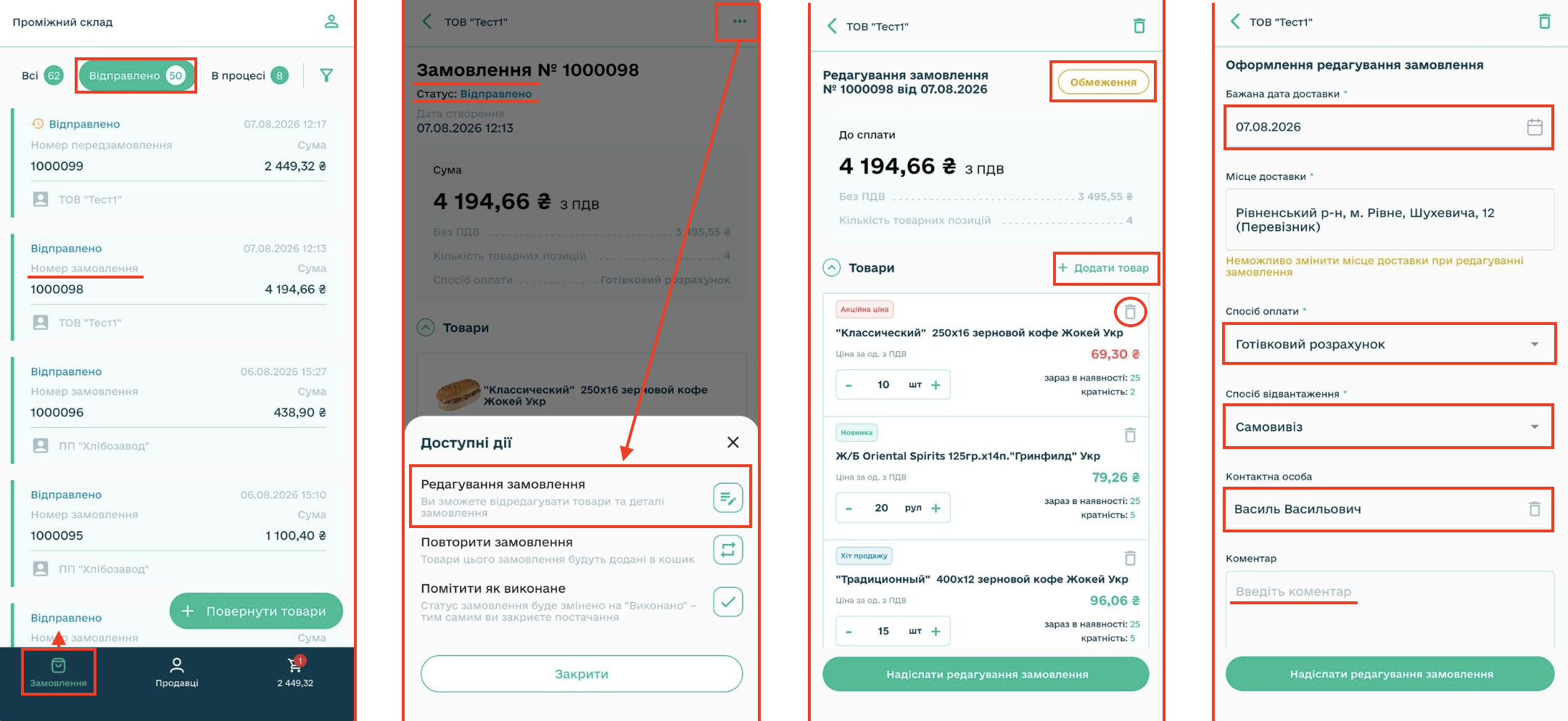
Task: Open the Самовивіз shipment method dropdown
Action: (x=1389, y=427)
